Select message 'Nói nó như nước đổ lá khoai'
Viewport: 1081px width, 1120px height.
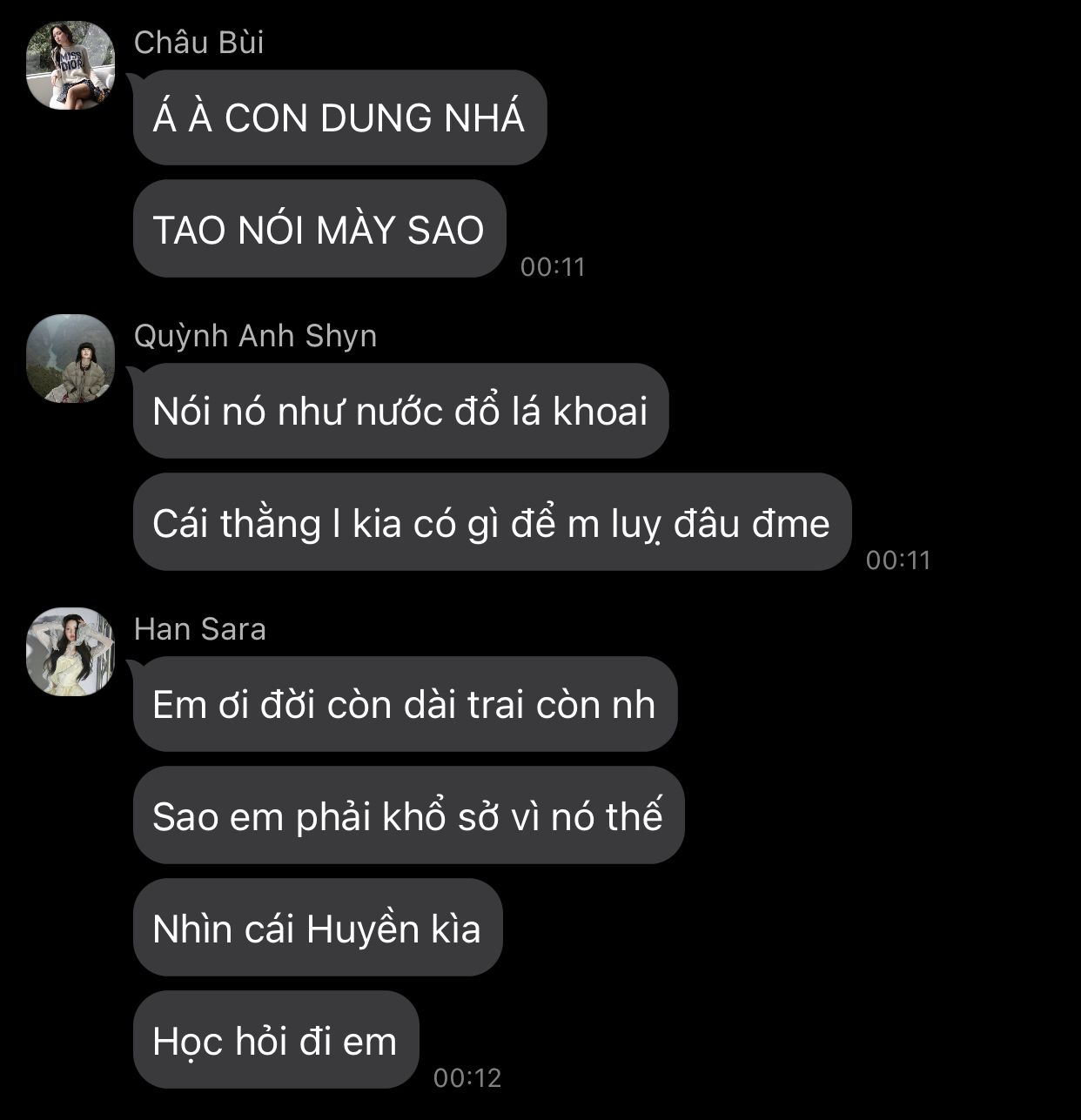pyautogui.click(x=400, y=411)
